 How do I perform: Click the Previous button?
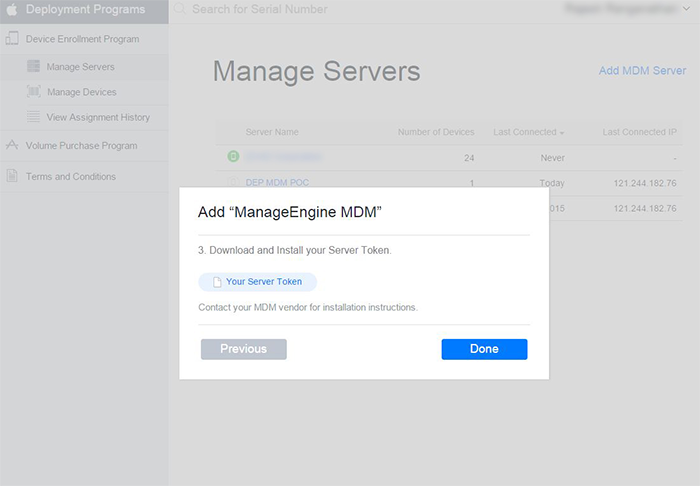tap(244, 349)
